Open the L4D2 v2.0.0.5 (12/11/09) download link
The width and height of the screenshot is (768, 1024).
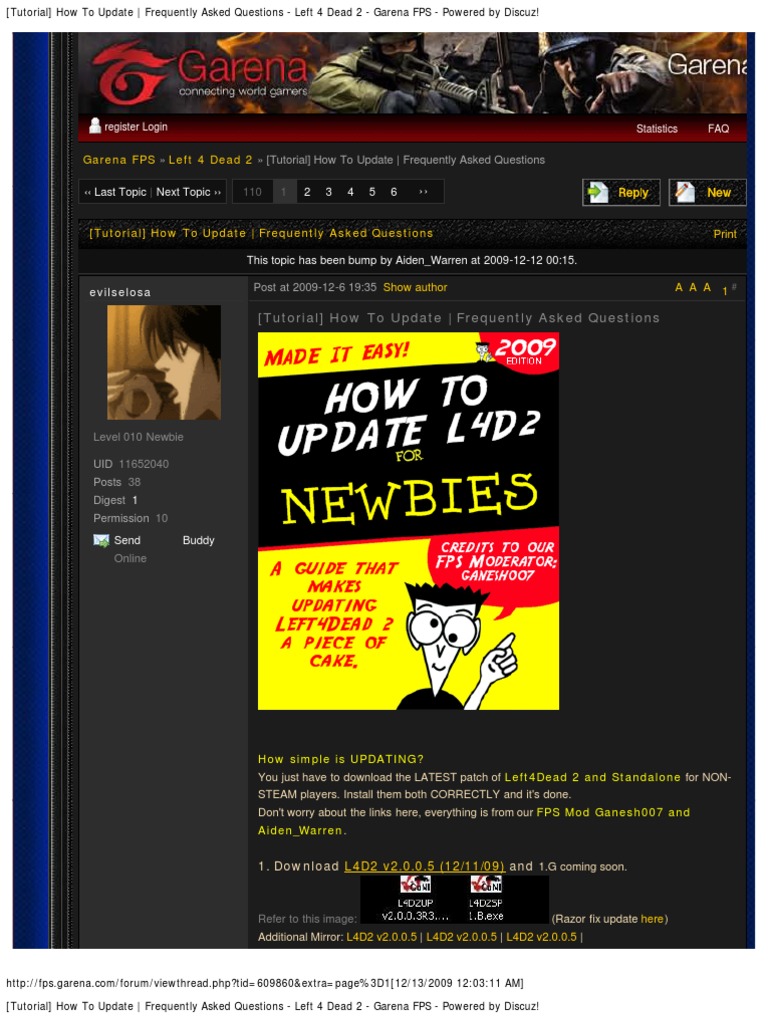pyautogui.click(x=424, y=866)
